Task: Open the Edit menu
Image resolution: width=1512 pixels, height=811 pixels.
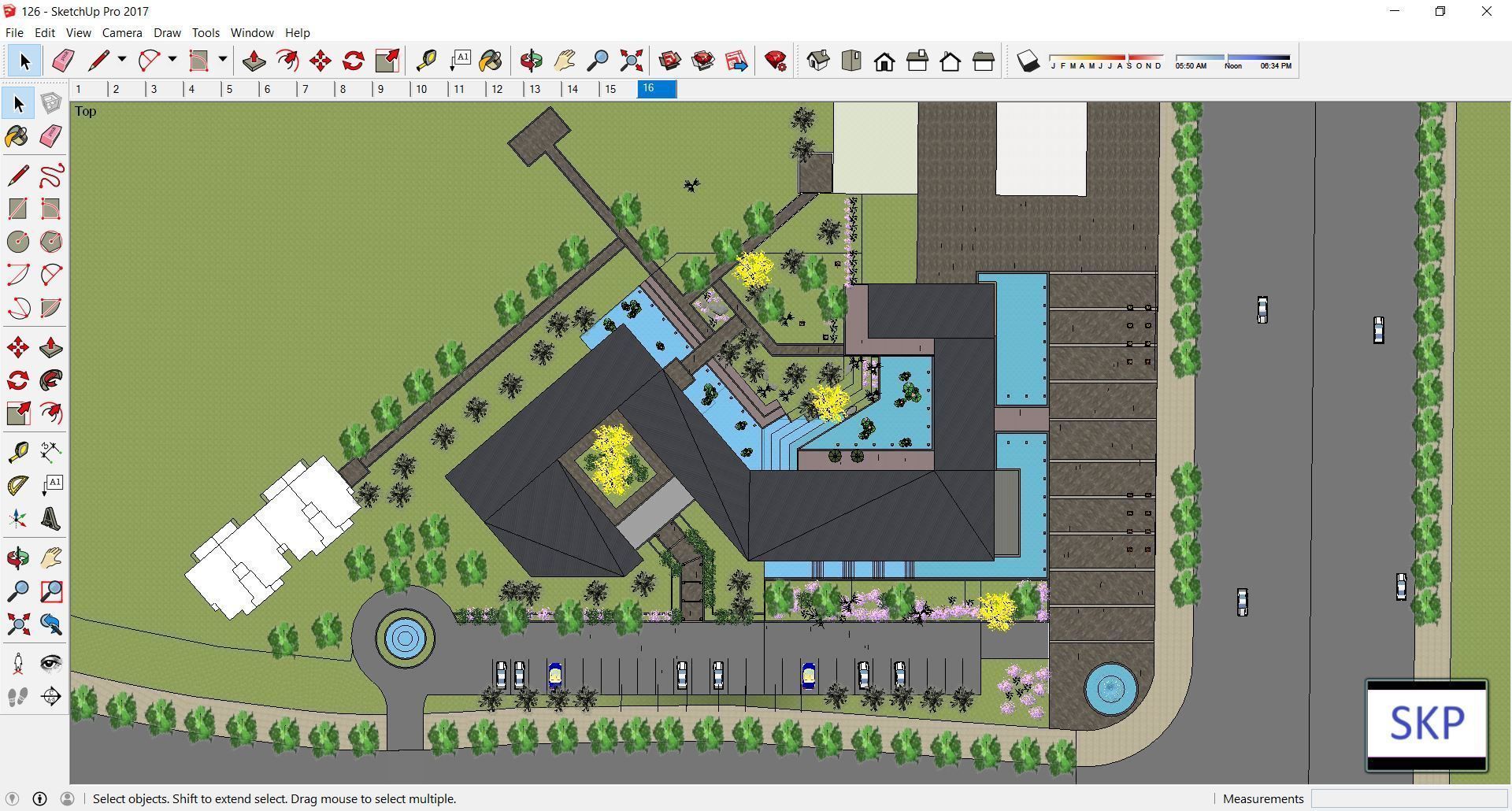Action: pyautogui.click(x=45, y=32)
